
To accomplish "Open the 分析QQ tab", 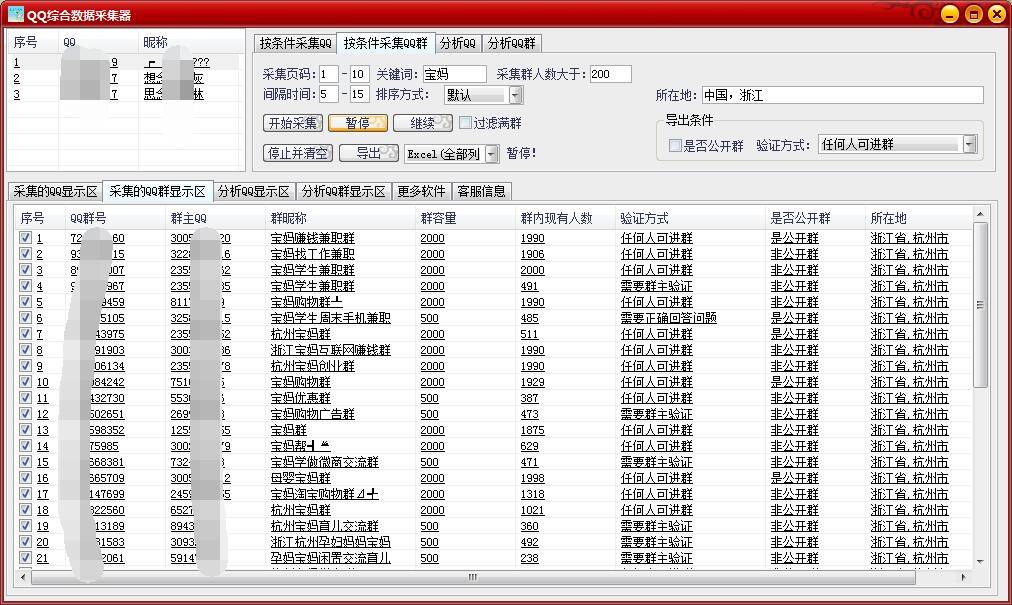I will [458, 43].
